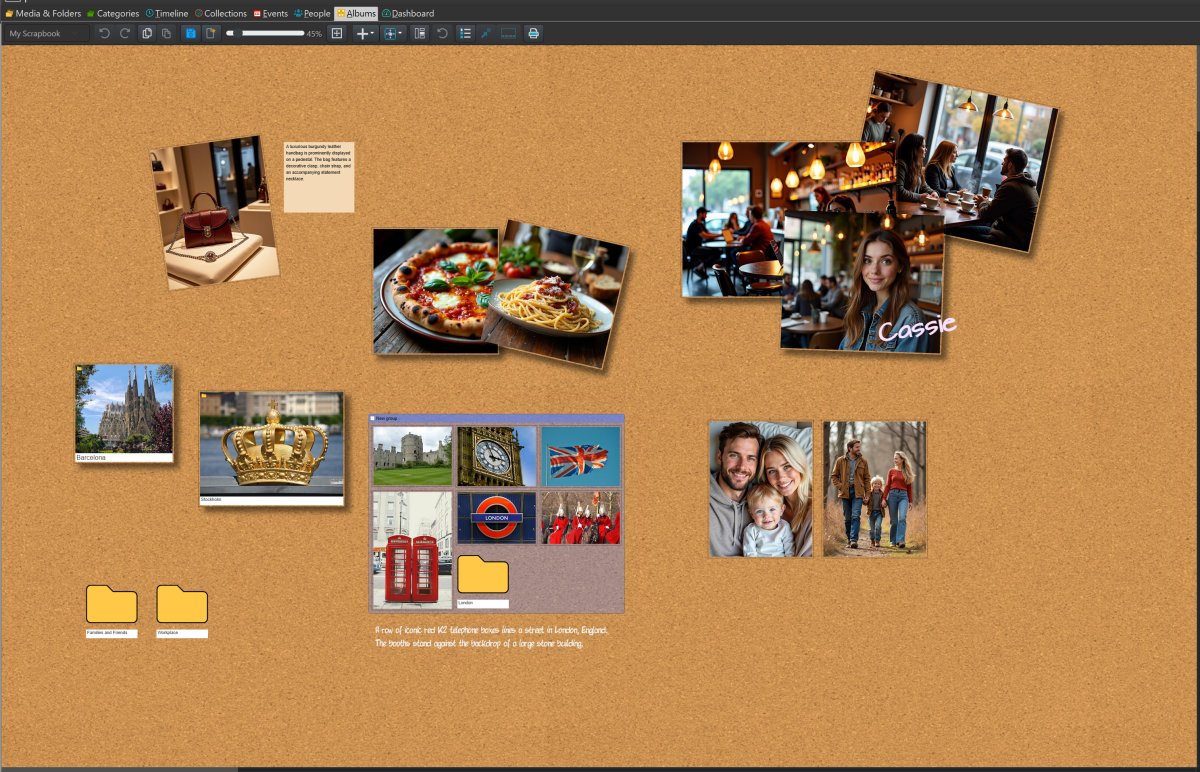1200x772 pixels.
Task: Click the new note page icon
Action: coord(211,33)
